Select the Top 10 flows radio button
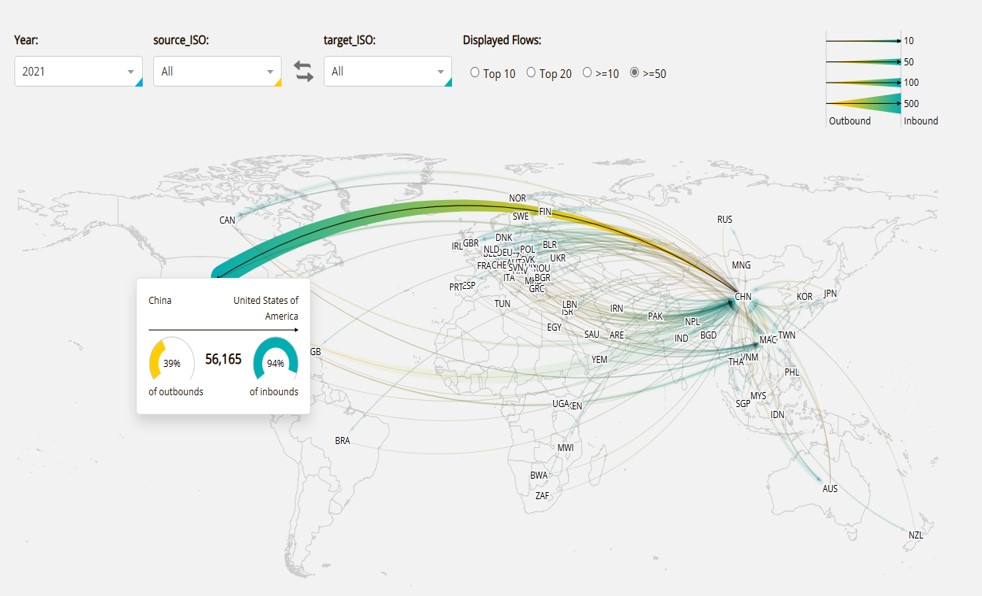The height and width of the screenshot is (596, 982). (x=475, y=73)
